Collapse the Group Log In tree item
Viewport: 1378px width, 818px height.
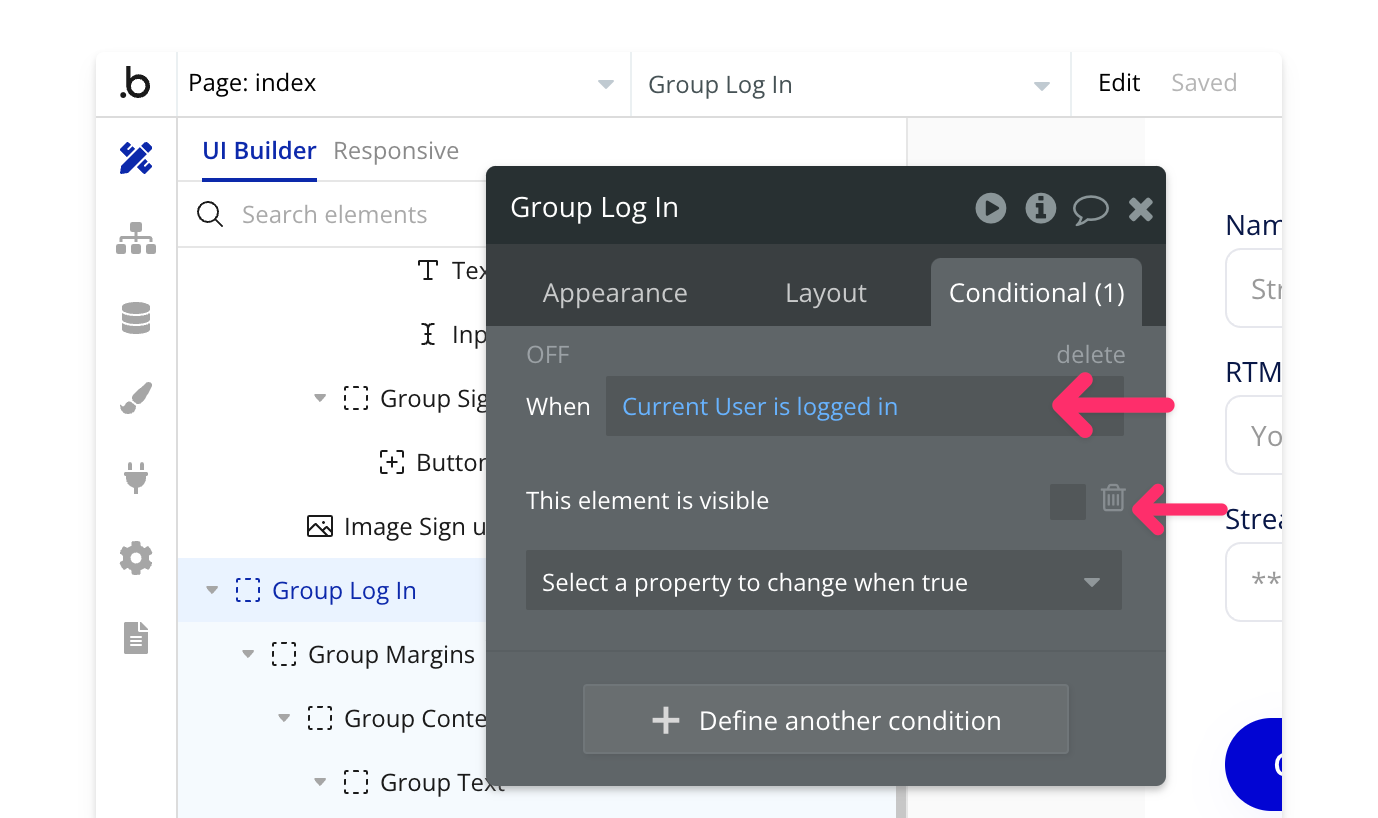click(x=212, y=591)
